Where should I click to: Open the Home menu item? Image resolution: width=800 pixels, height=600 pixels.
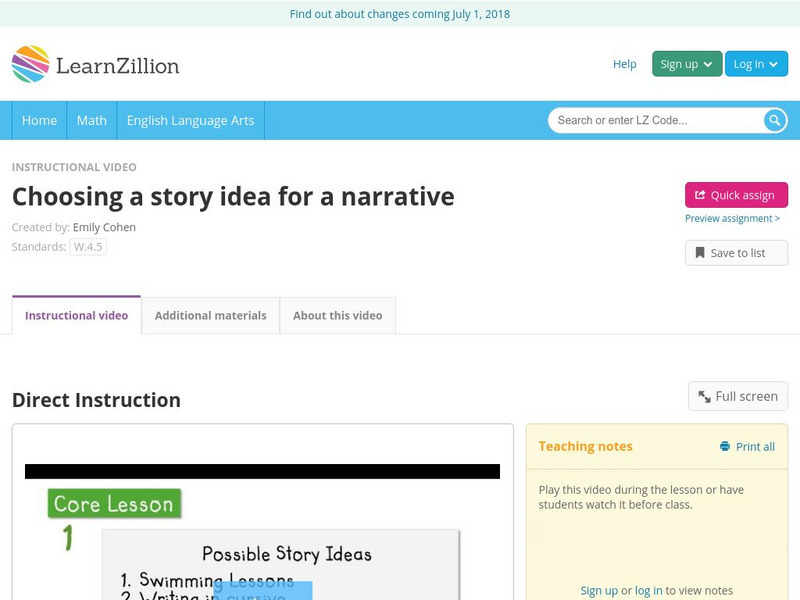coord(39,120)
